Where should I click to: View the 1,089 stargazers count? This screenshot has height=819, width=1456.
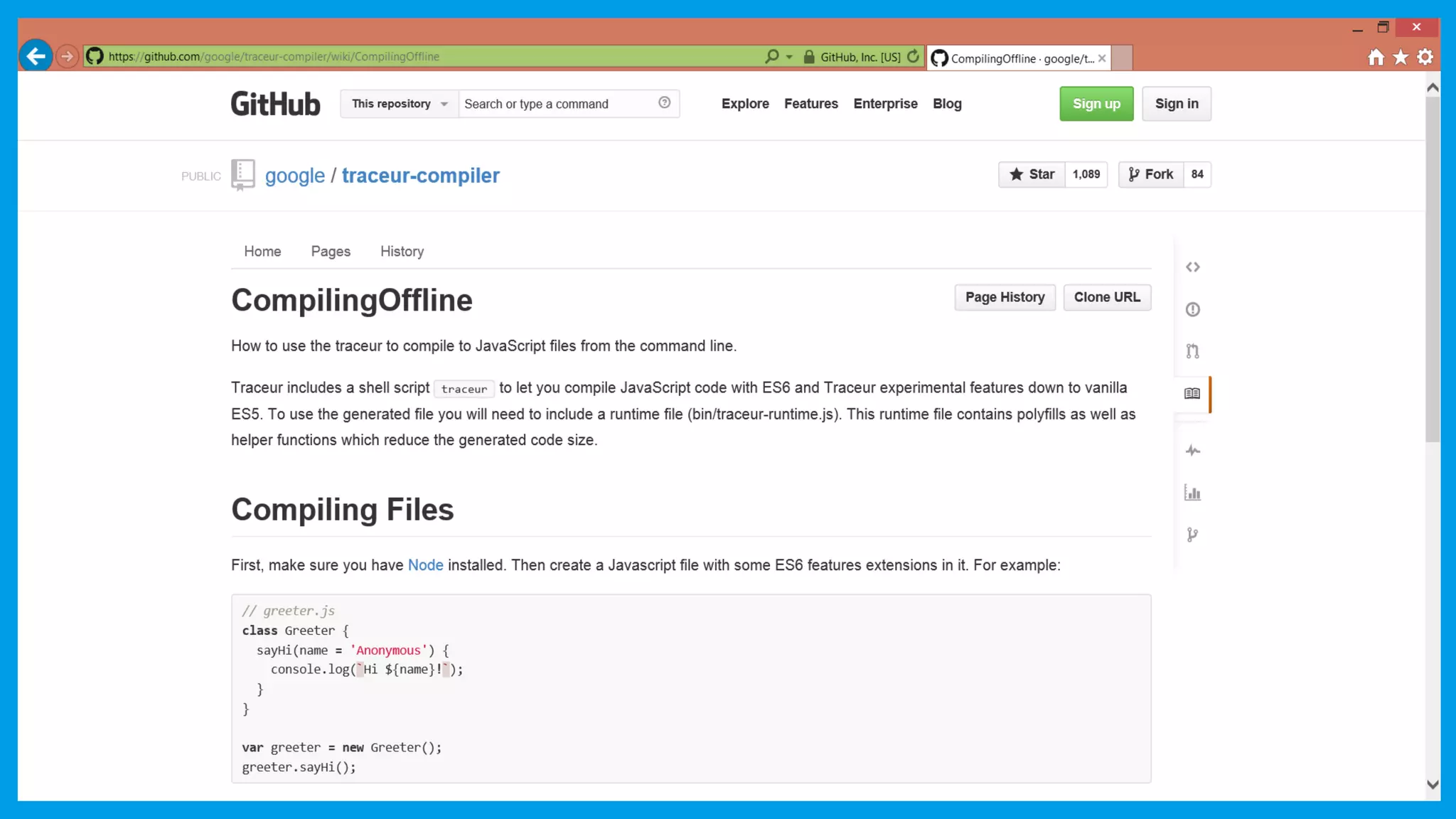click(x=1086, y=174)
